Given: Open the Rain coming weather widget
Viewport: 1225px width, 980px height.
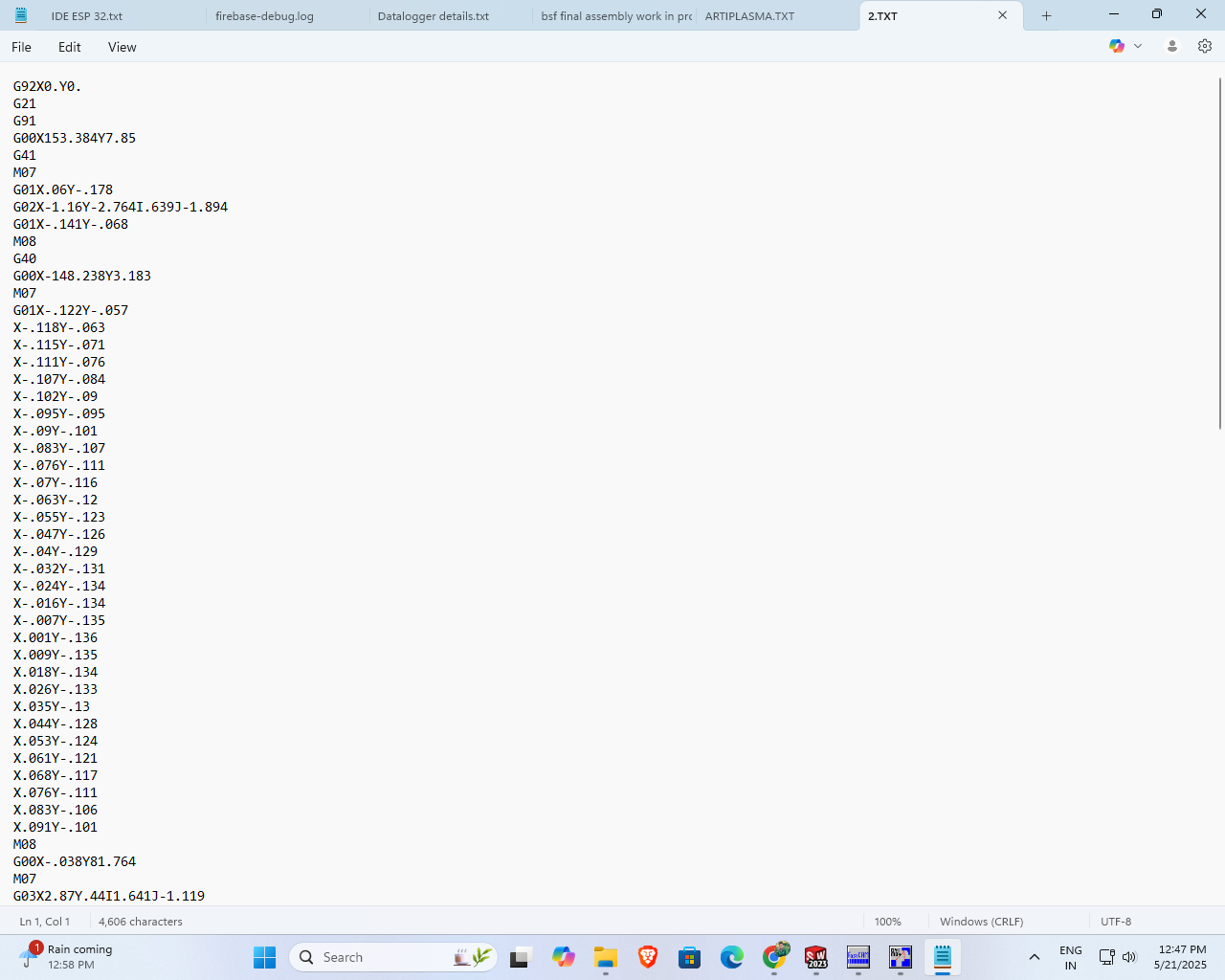Looking at the screenshot, I should (67, 957).
